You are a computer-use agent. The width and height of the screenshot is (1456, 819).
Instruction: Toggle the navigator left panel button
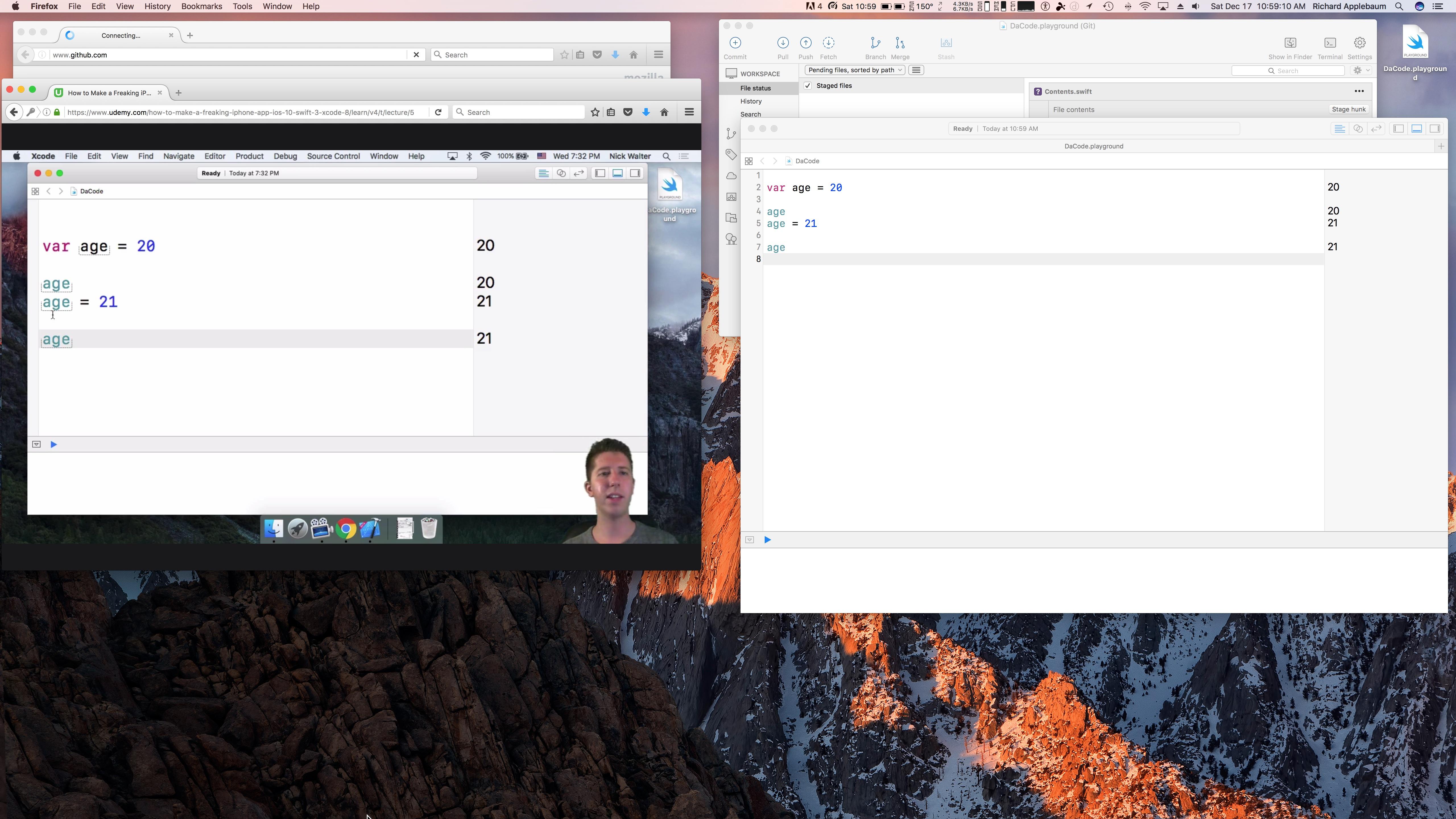[1398, 129]
